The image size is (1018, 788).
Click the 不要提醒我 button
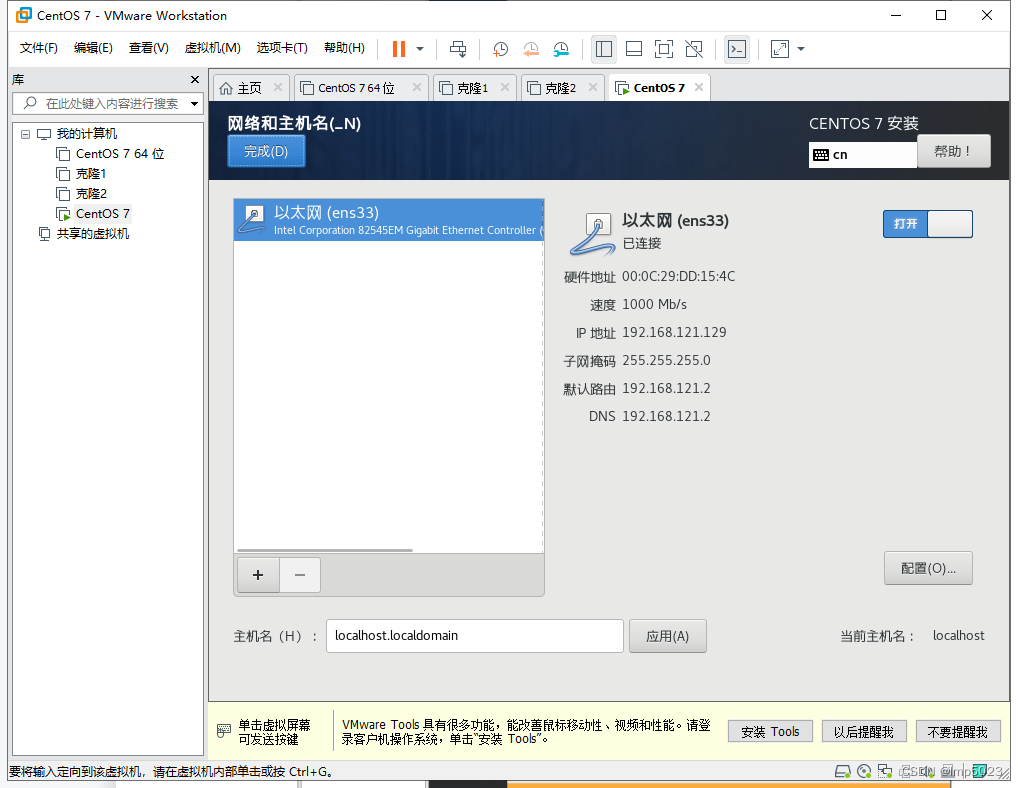click(958, 732)
